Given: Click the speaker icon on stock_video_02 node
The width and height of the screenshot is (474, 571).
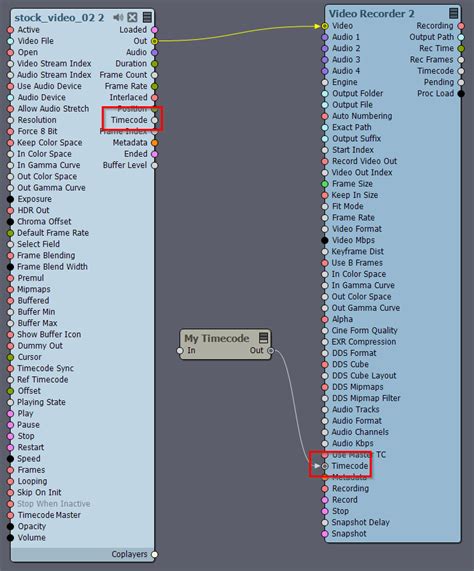Looking at the screenshot, I should [118, 17].
